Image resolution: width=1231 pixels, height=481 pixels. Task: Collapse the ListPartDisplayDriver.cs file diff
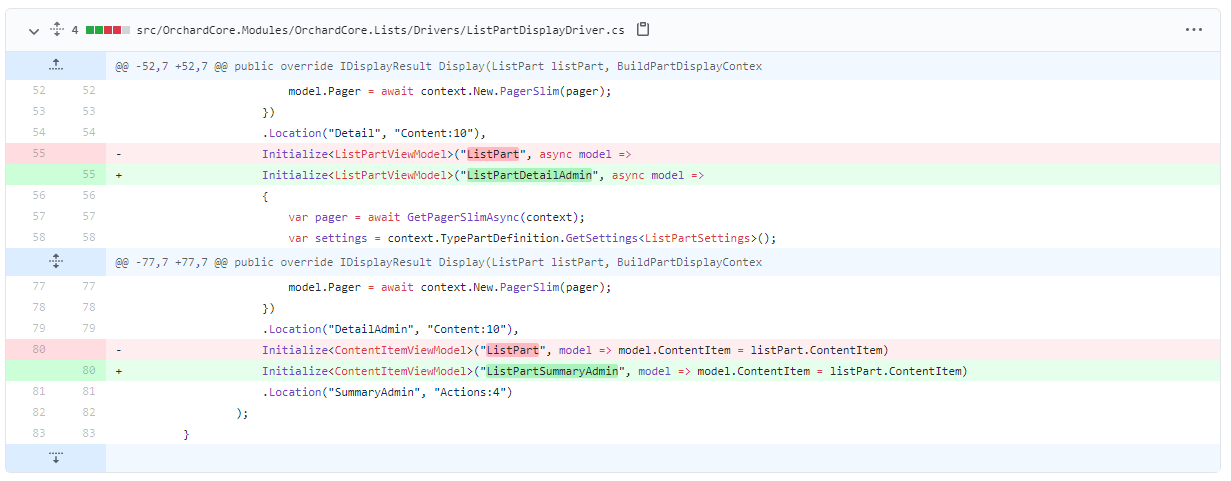tap(34, 31)
